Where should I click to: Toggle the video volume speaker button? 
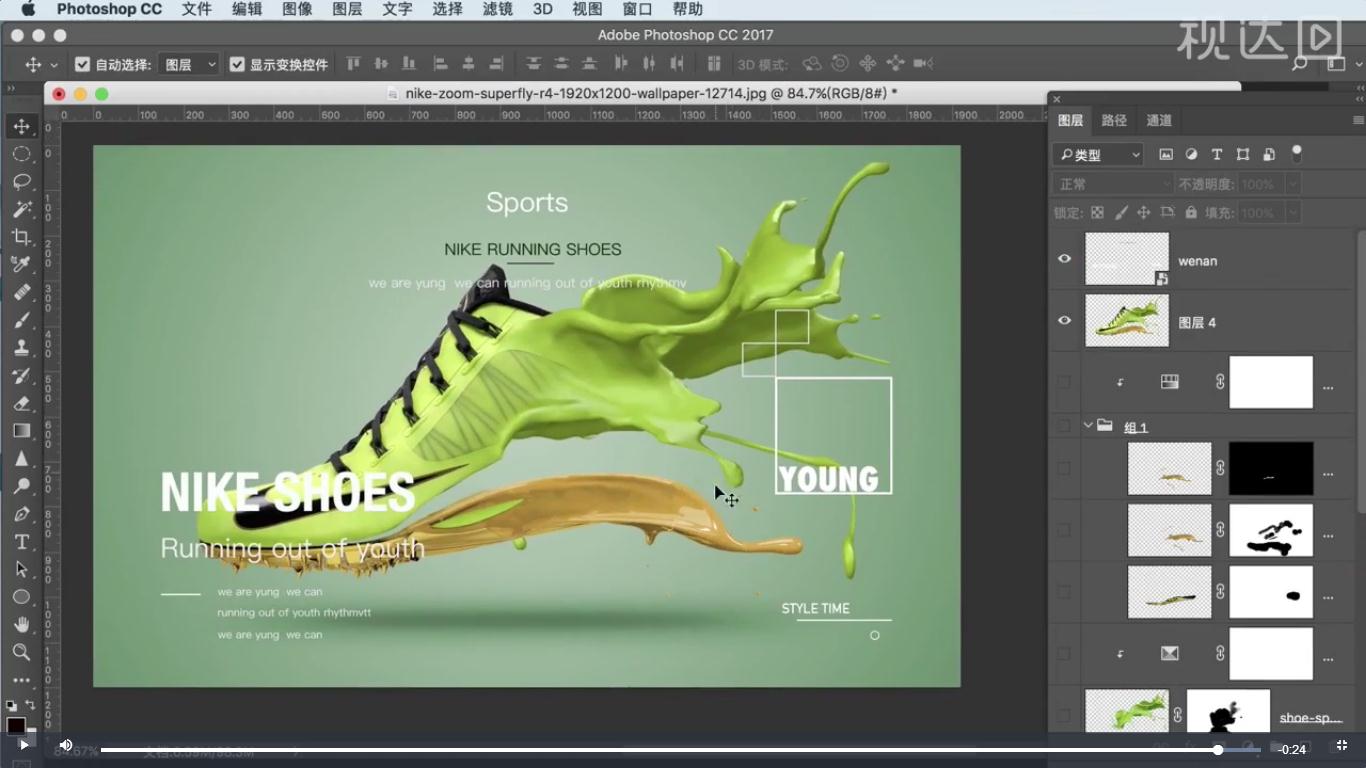click(x=66, y=745)
